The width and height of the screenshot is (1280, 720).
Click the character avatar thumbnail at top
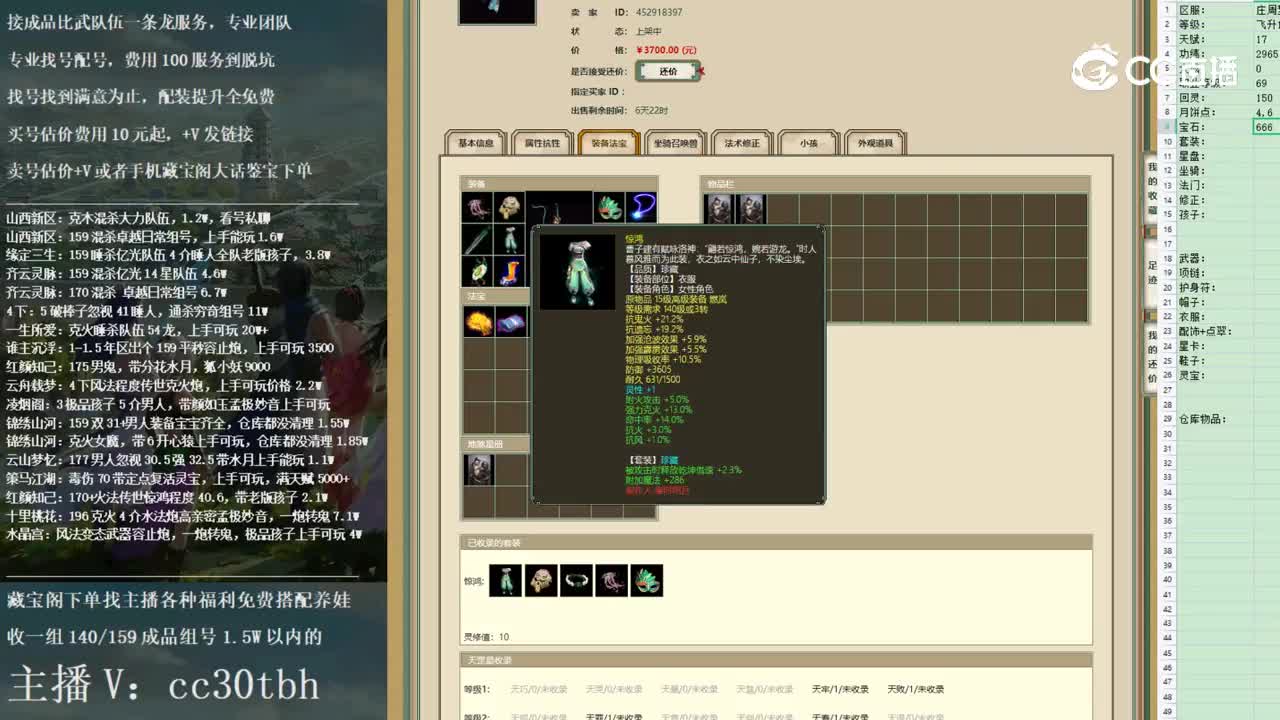(x=497, y=11)
